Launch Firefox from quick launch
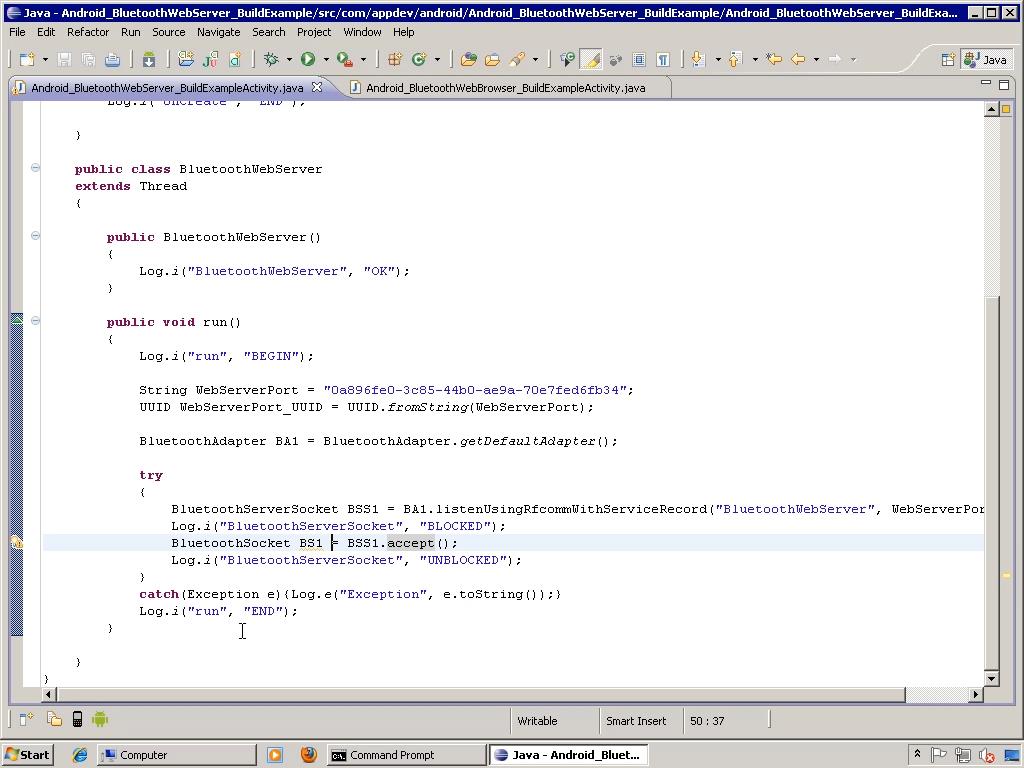This screenshot has height=768, width=1024. 308,755
